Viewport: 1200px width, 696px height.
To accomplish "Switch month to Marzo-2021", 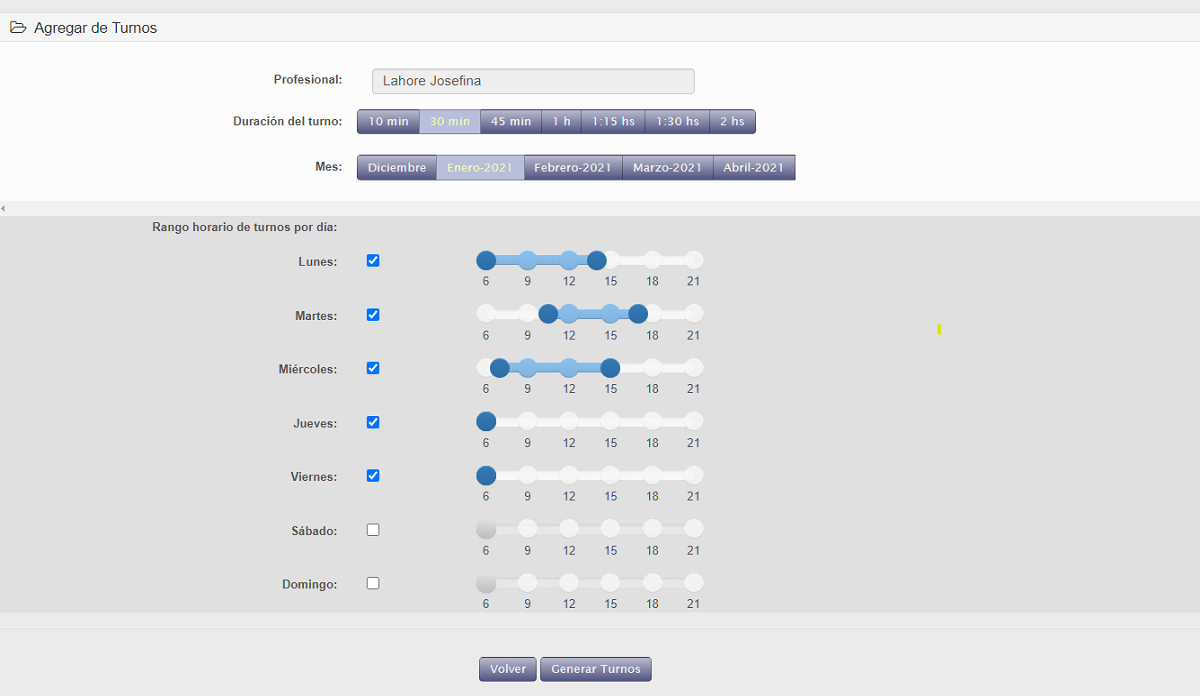I will click(x=667, y=167).
